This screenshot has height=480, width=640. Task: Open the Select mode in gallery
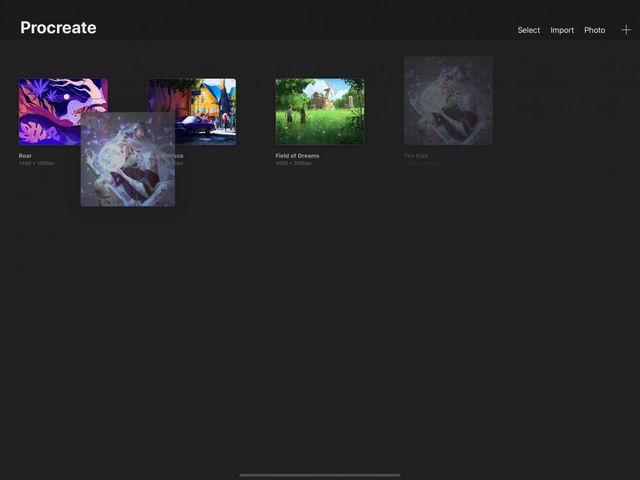pos(529,30)
